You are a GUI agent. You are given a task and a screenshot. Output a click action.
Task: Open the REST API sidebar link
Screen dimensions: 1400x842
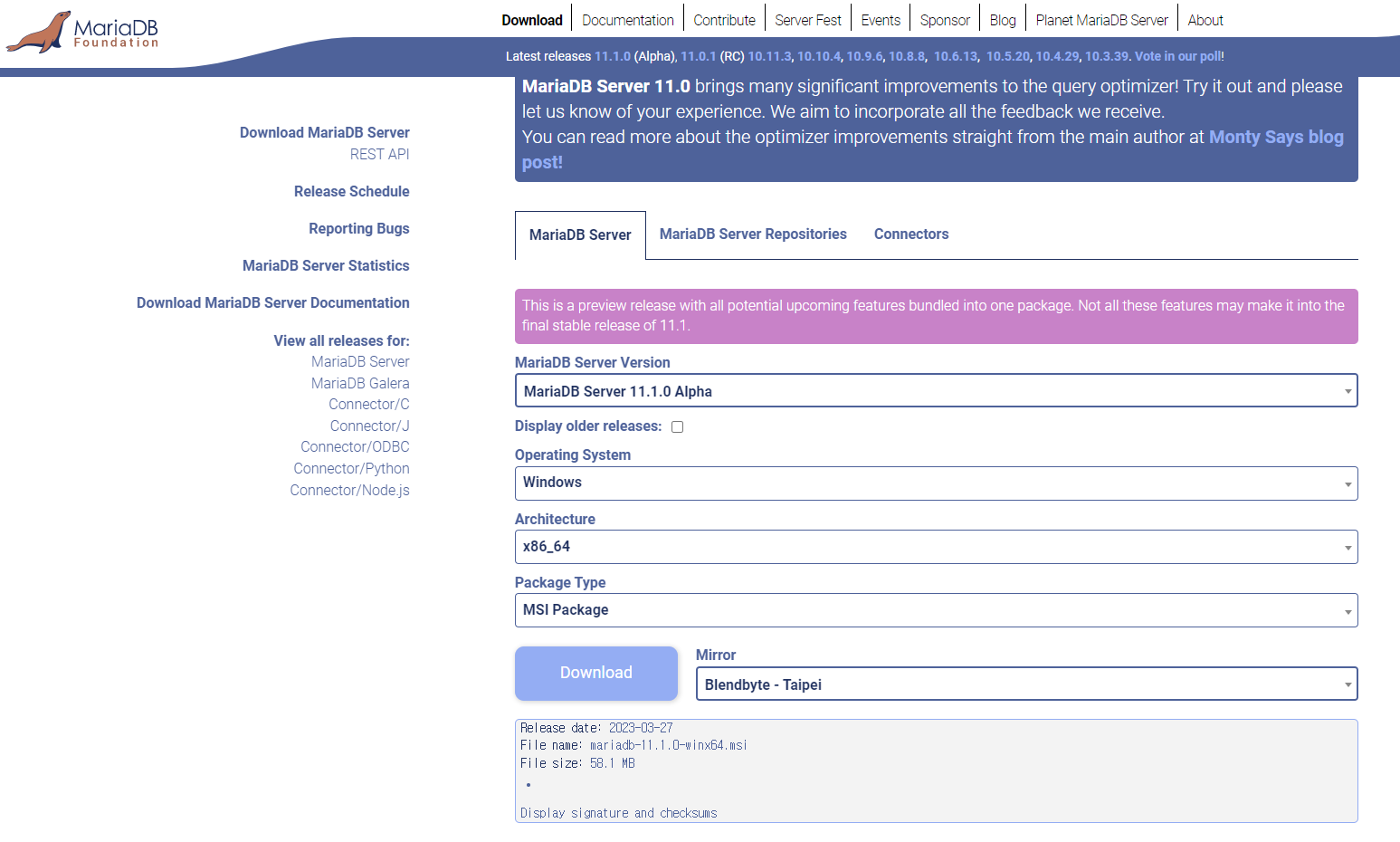point(380,154)
